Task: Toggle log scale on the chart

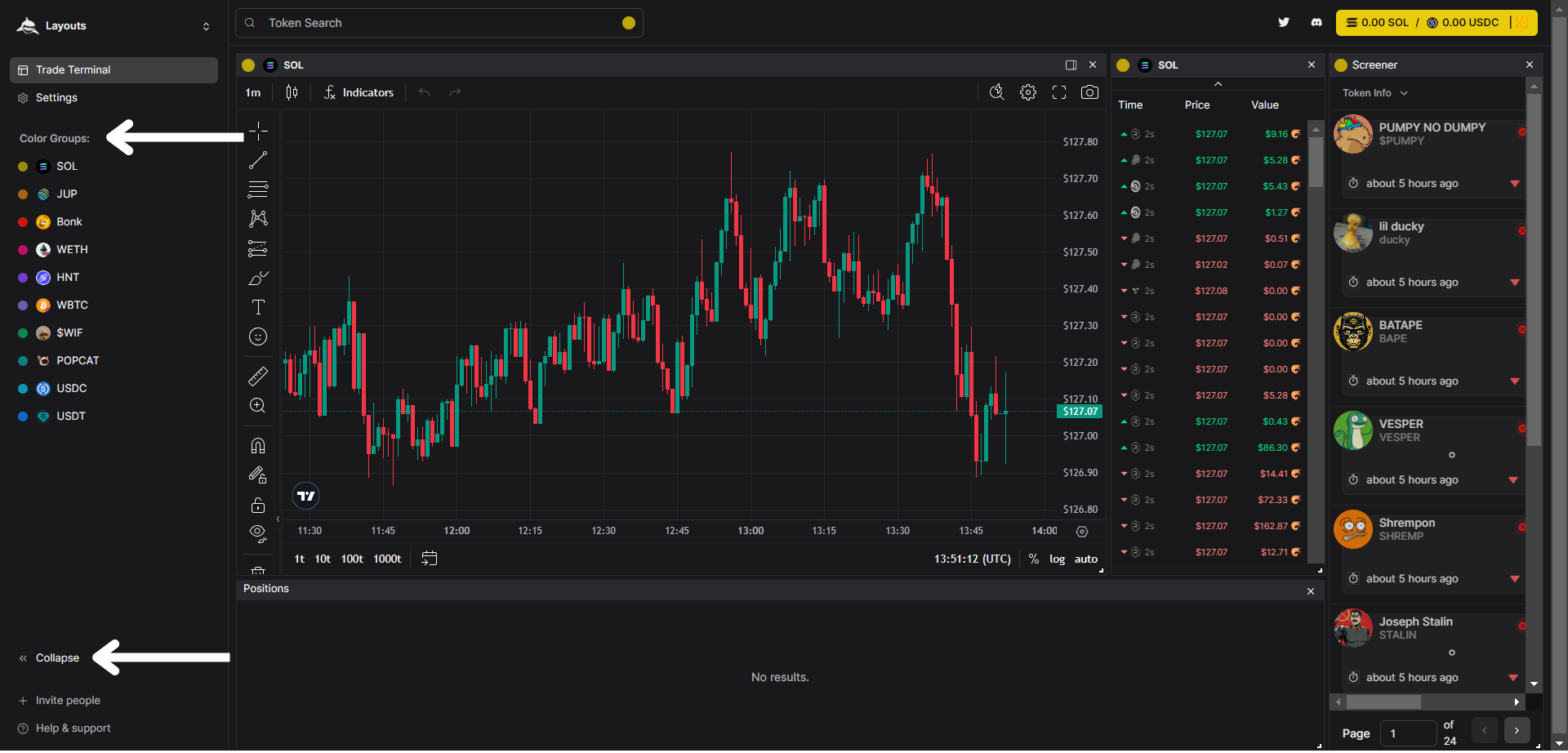Action: click(1057, 559)
